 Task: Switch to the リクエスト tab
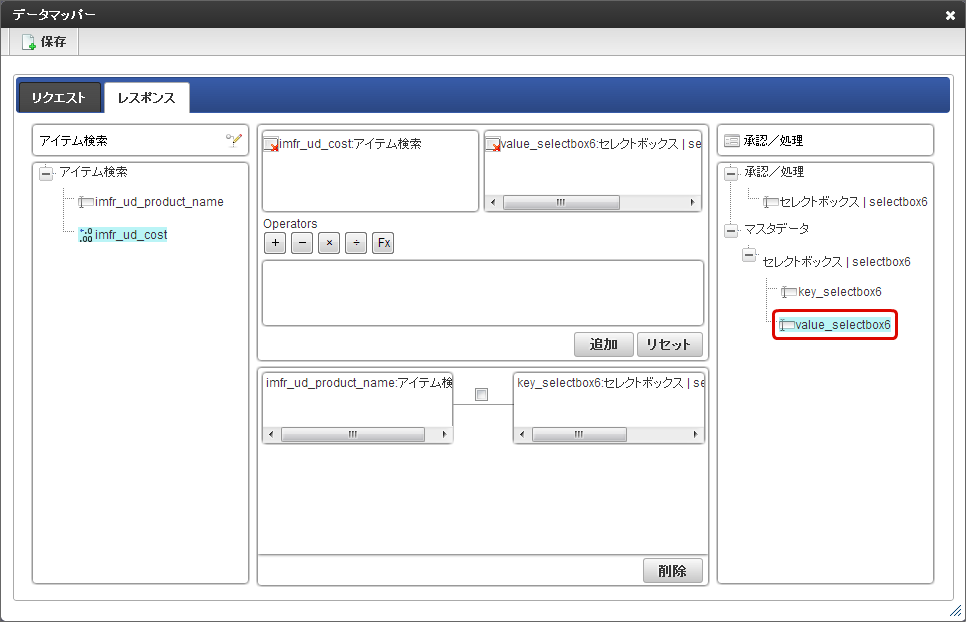[x=59, y=97]
